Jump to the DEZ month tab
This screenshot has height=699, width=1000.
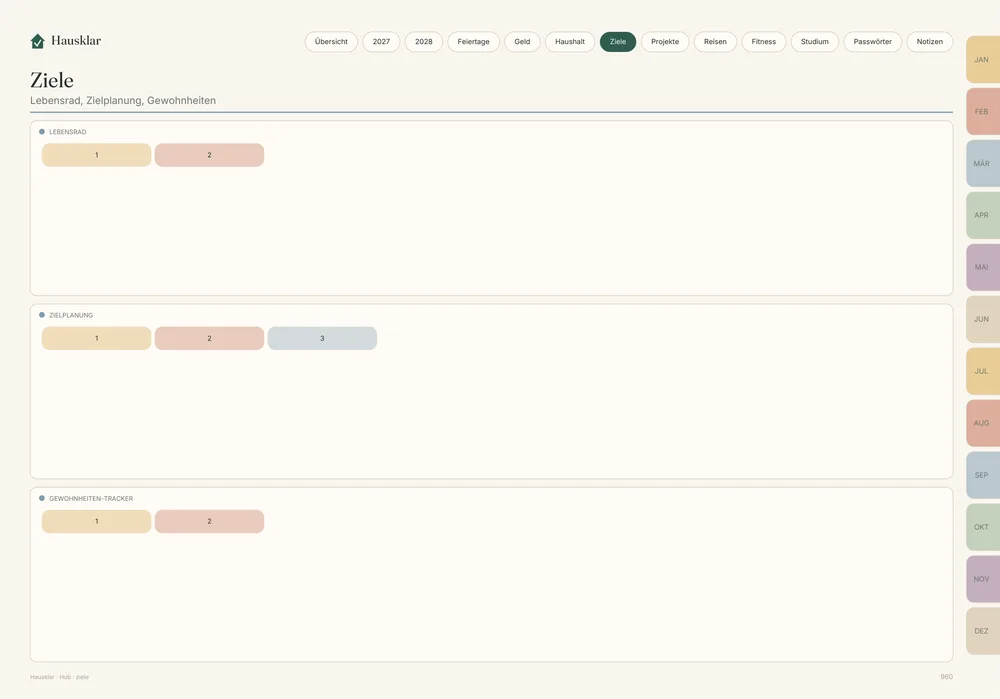(983, 631)
